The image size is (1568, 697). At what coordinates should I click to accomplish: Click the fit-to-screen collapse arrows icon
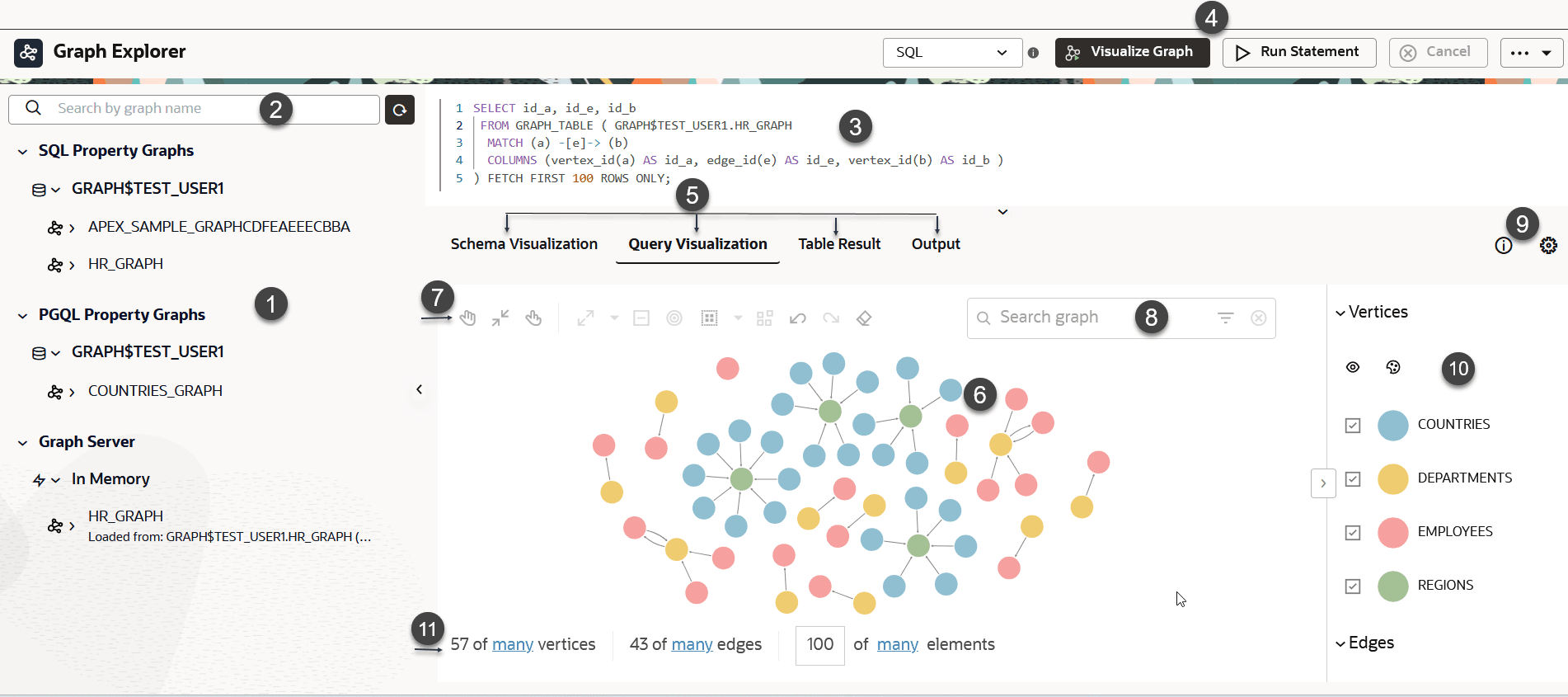pos(500,318)
